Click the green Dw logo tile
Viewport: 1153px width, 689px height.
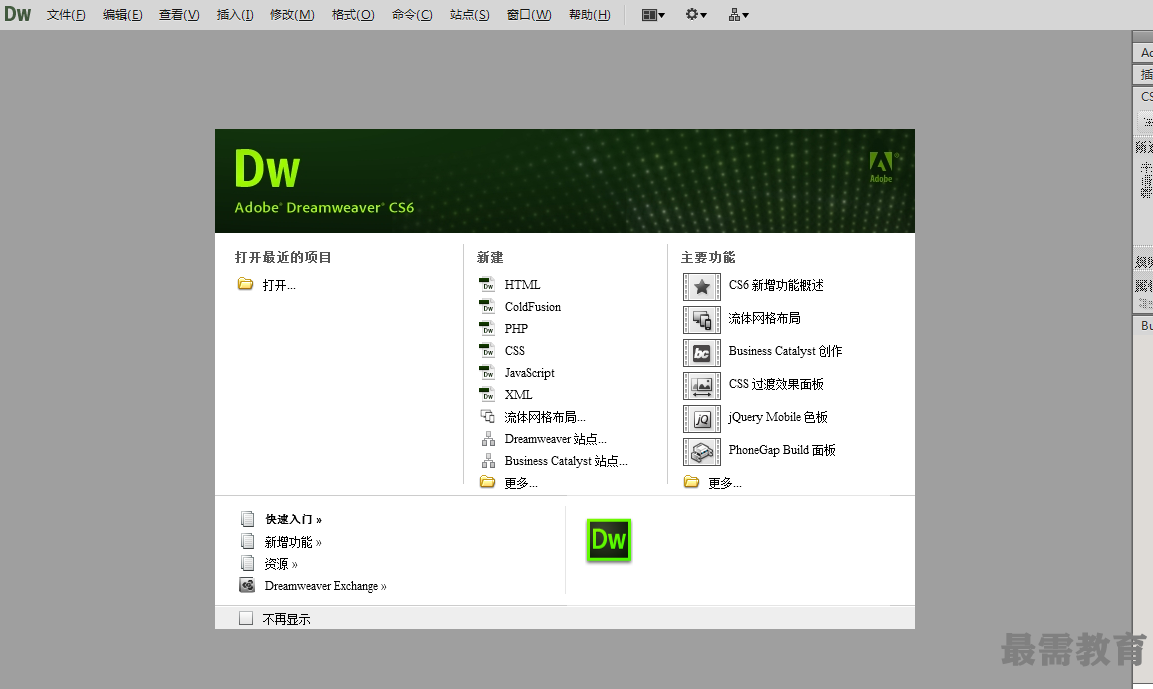609,540
